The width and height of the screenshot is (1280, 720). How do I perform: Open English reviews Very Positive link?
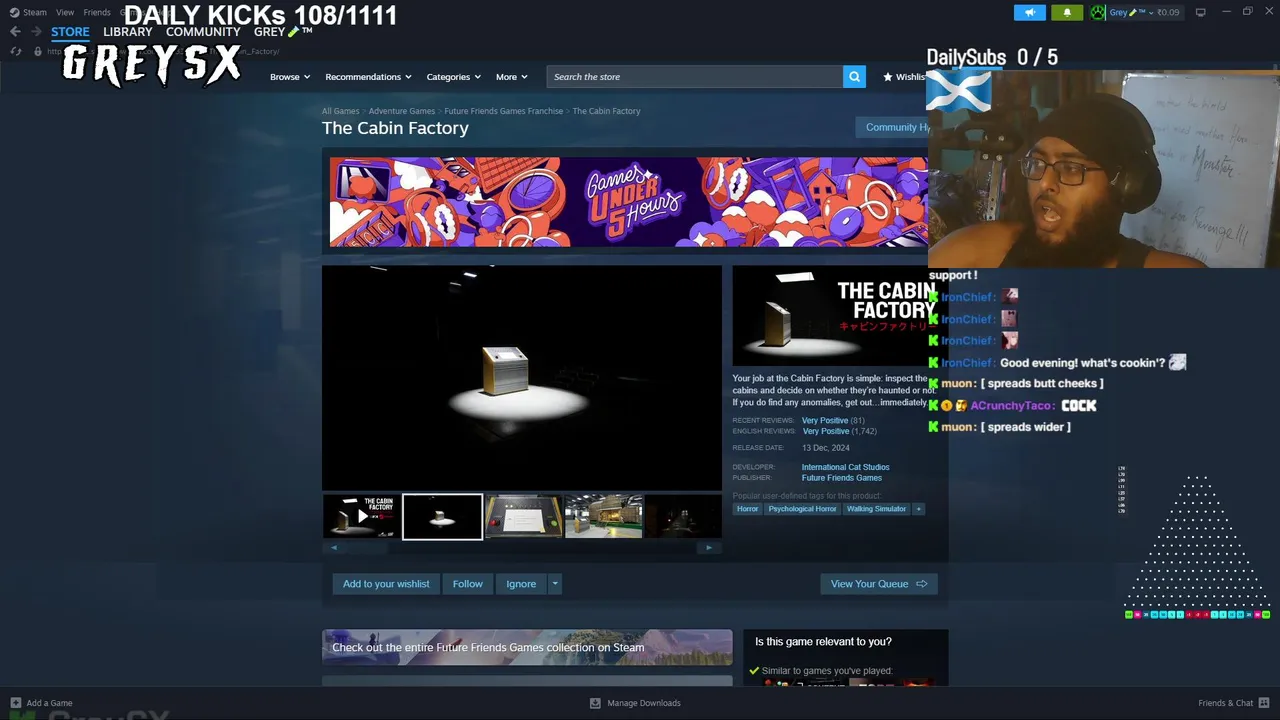click(x=824, y=431)
